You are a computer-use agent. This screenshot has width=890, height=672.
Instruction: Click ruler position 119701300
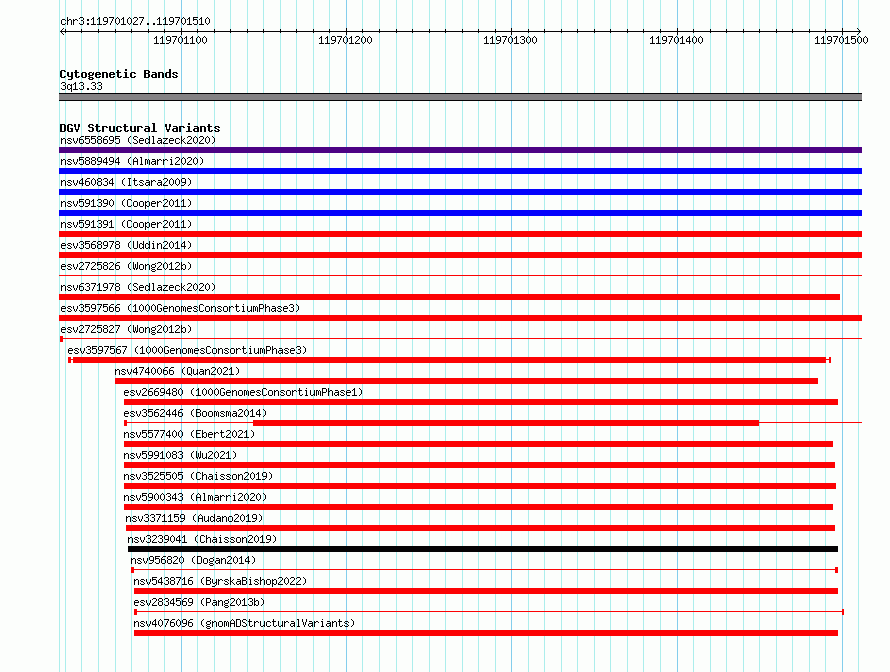(x=510, y=40)
